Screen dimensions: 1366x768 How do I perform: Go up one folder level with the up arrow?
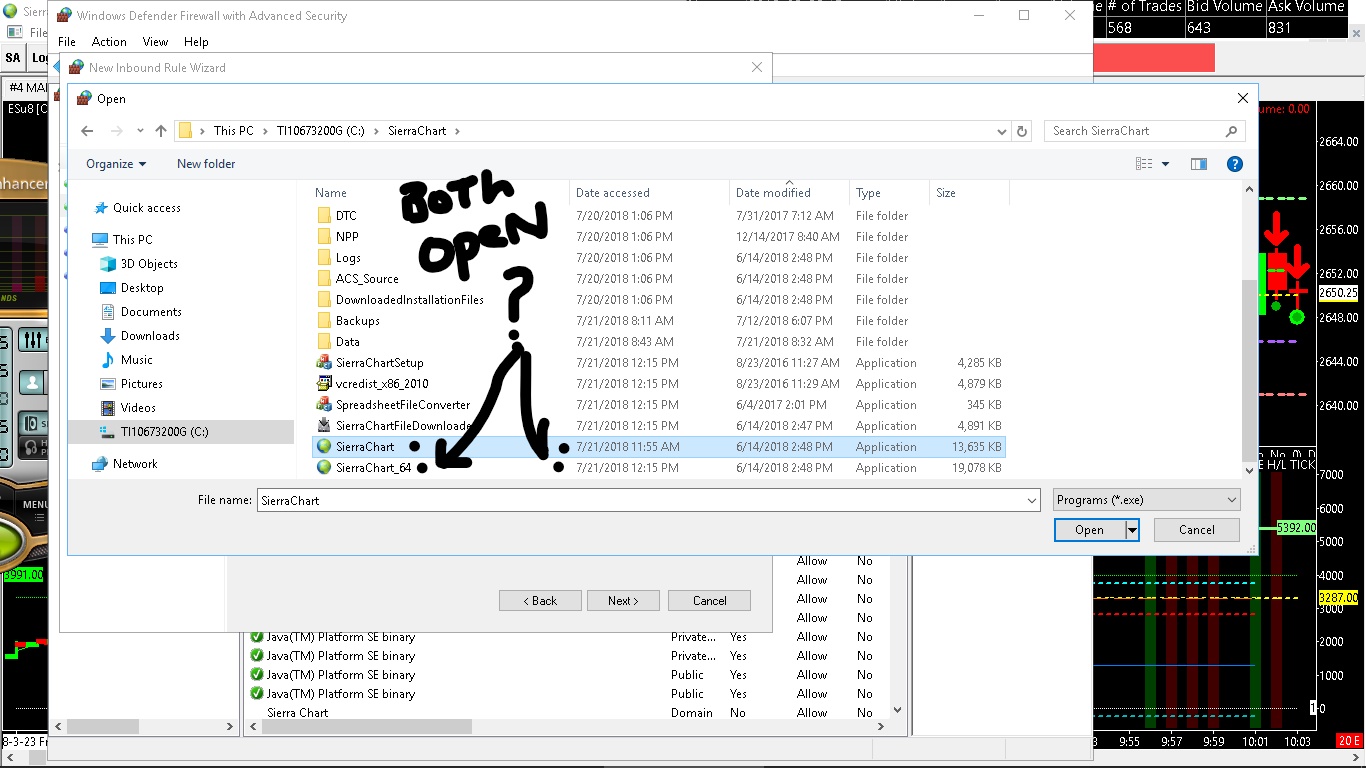(x=161, y=131)
